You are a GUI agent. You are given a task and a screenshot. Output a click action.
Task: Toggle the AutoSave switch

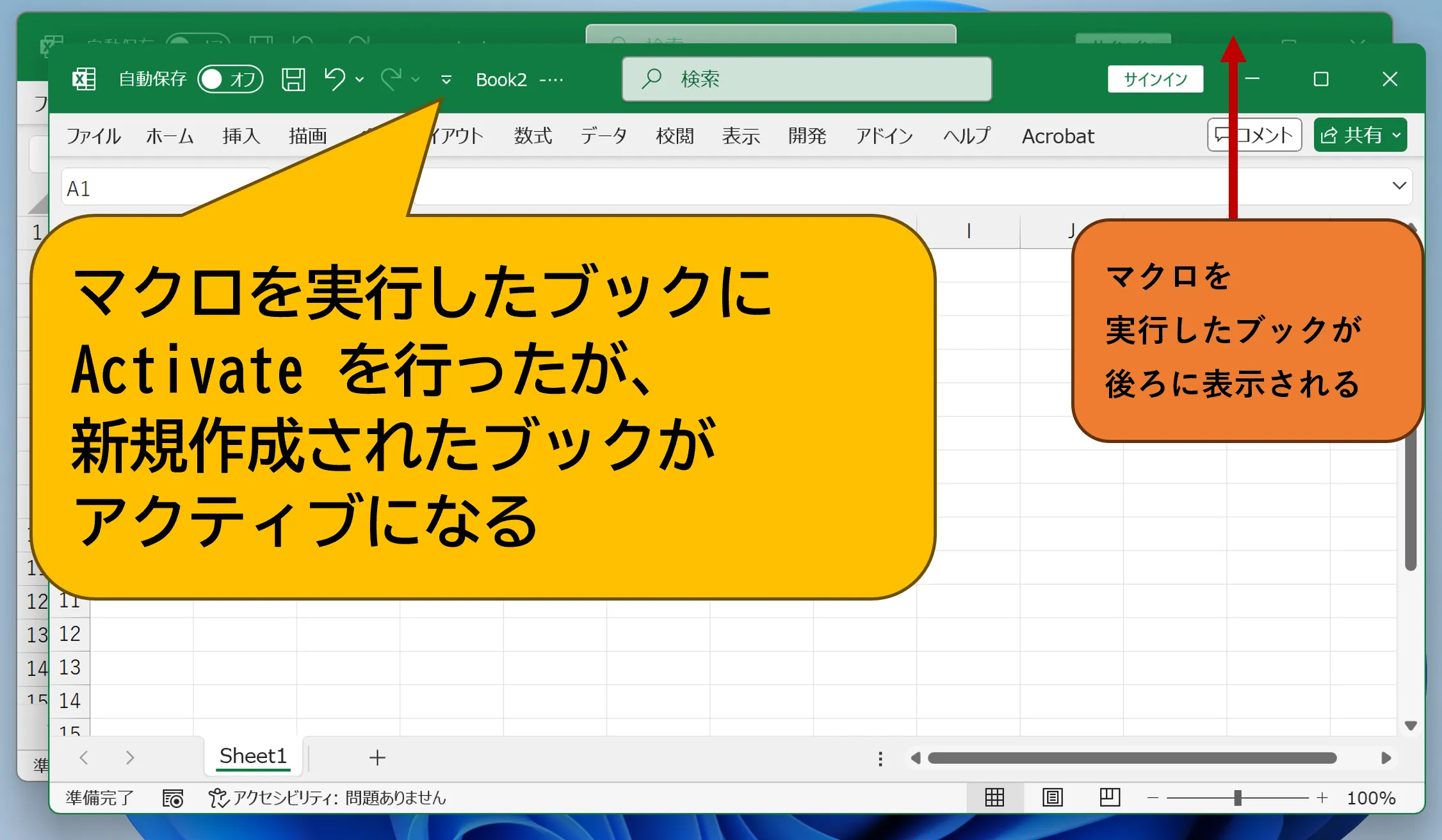230,79
